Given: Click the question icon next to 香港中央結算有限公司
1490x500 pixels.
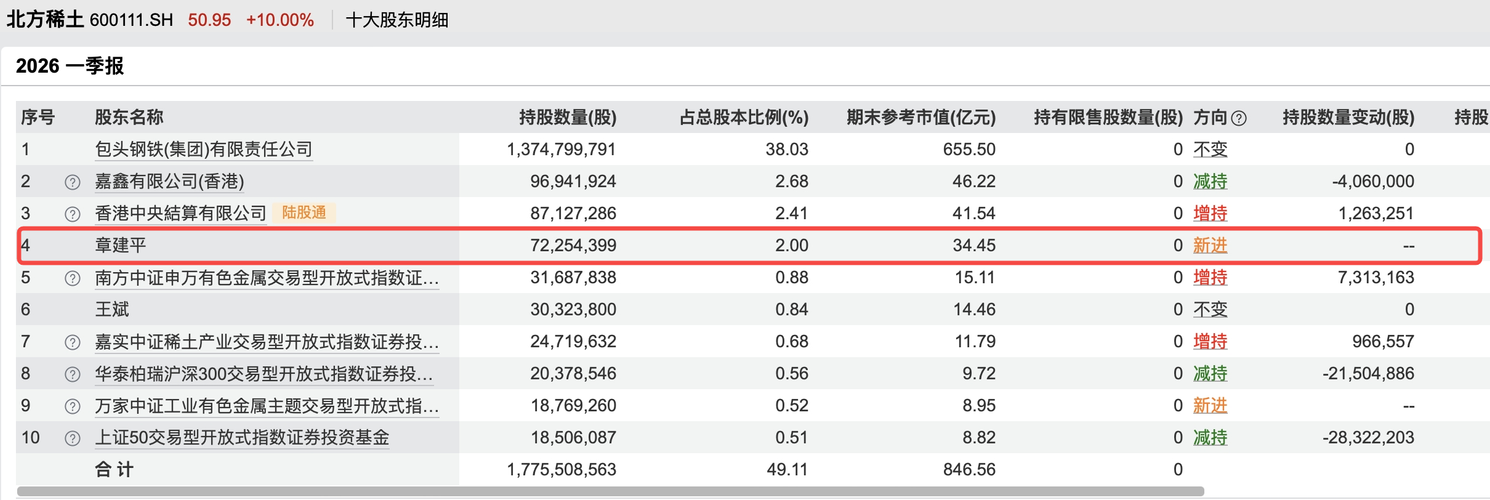Looking at the screenshot, I should [72, 214].
